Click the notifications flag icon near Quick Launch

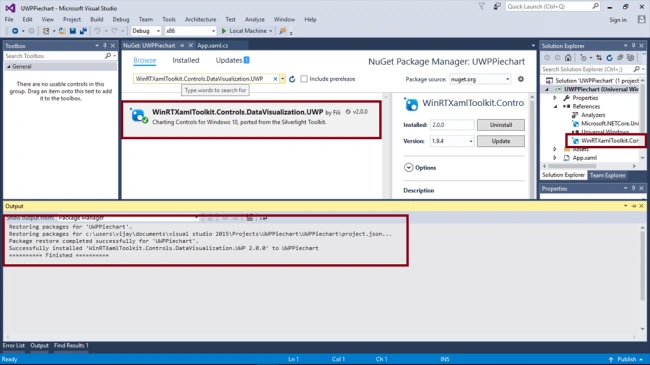point(482,6)
